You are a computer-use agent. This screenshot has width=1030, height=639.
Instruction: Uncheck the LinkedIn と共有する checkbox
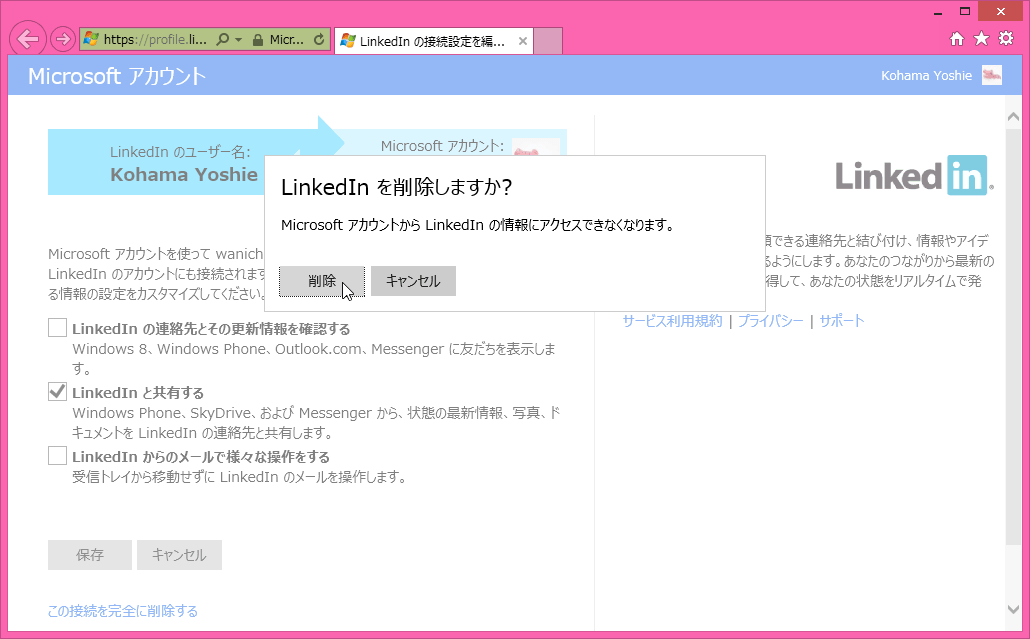57,391
